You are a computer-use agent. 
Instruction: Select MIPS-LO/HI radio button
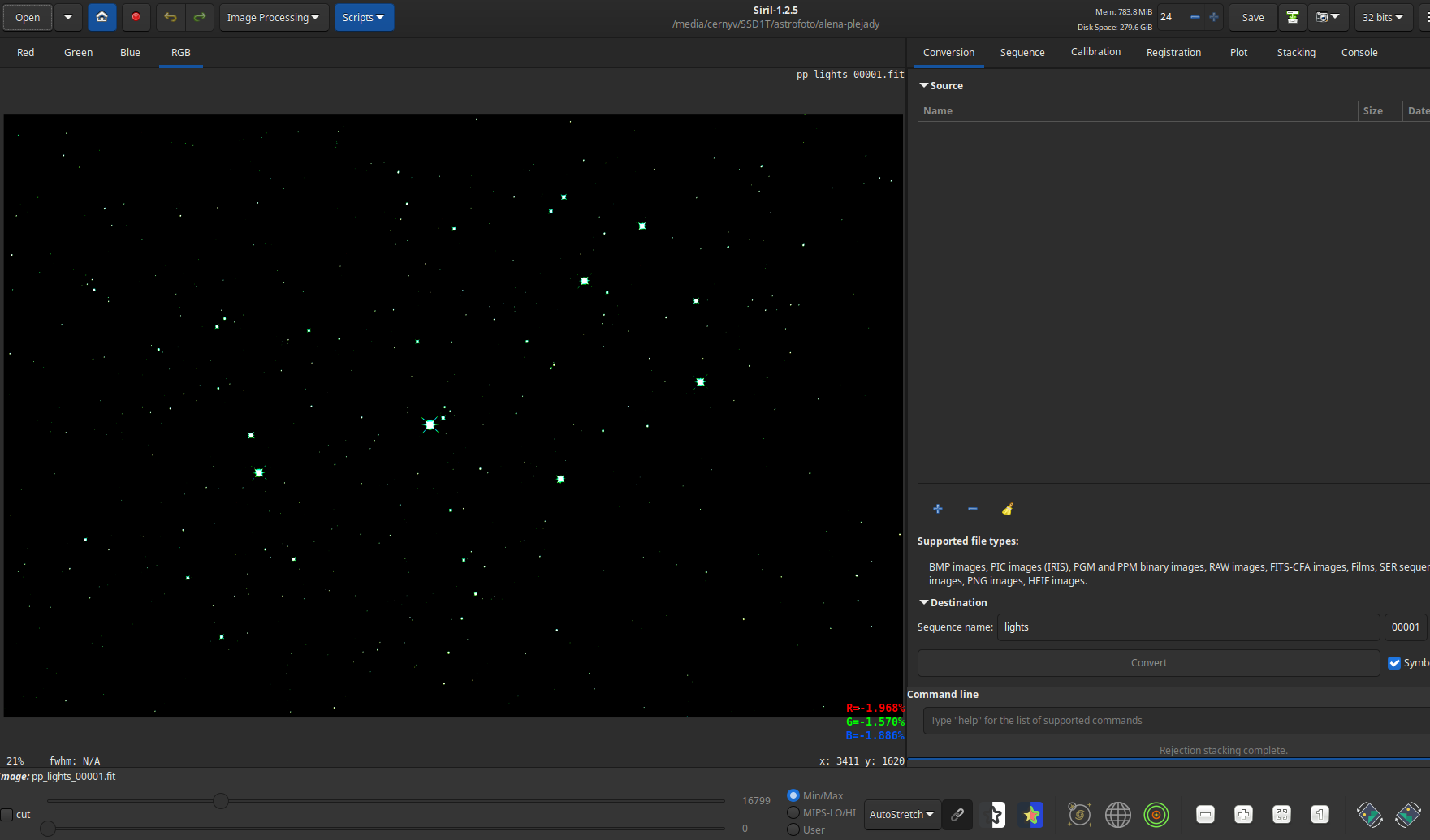pos(793,812)
